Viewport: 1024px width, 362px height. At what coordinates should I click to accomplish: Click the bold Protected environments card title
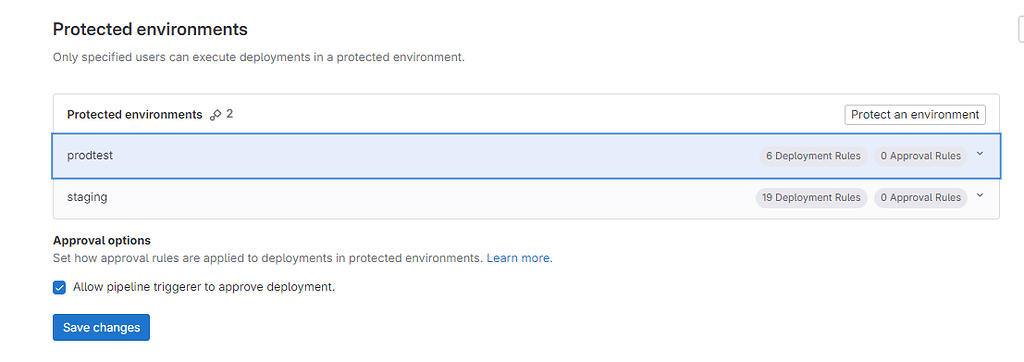tap(135, 114)
